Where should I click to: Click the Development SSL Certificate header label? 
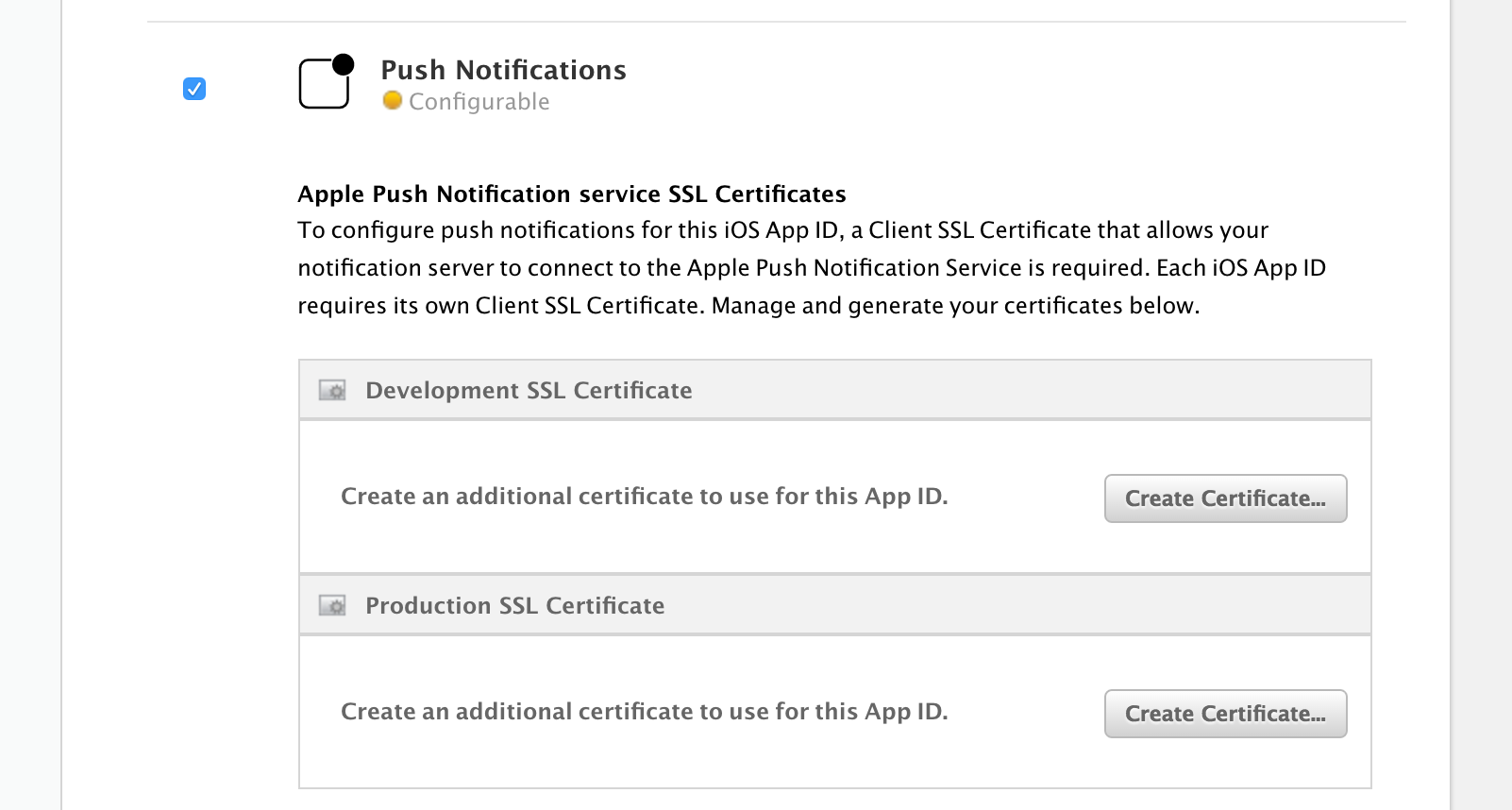(x=529, y=390)
